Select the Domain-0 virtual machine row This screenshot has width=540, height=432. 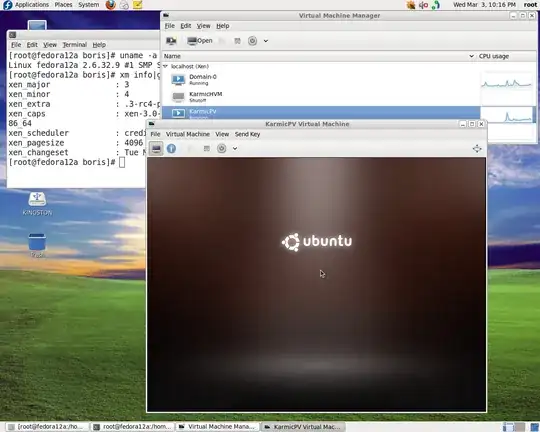pos(321,80)
